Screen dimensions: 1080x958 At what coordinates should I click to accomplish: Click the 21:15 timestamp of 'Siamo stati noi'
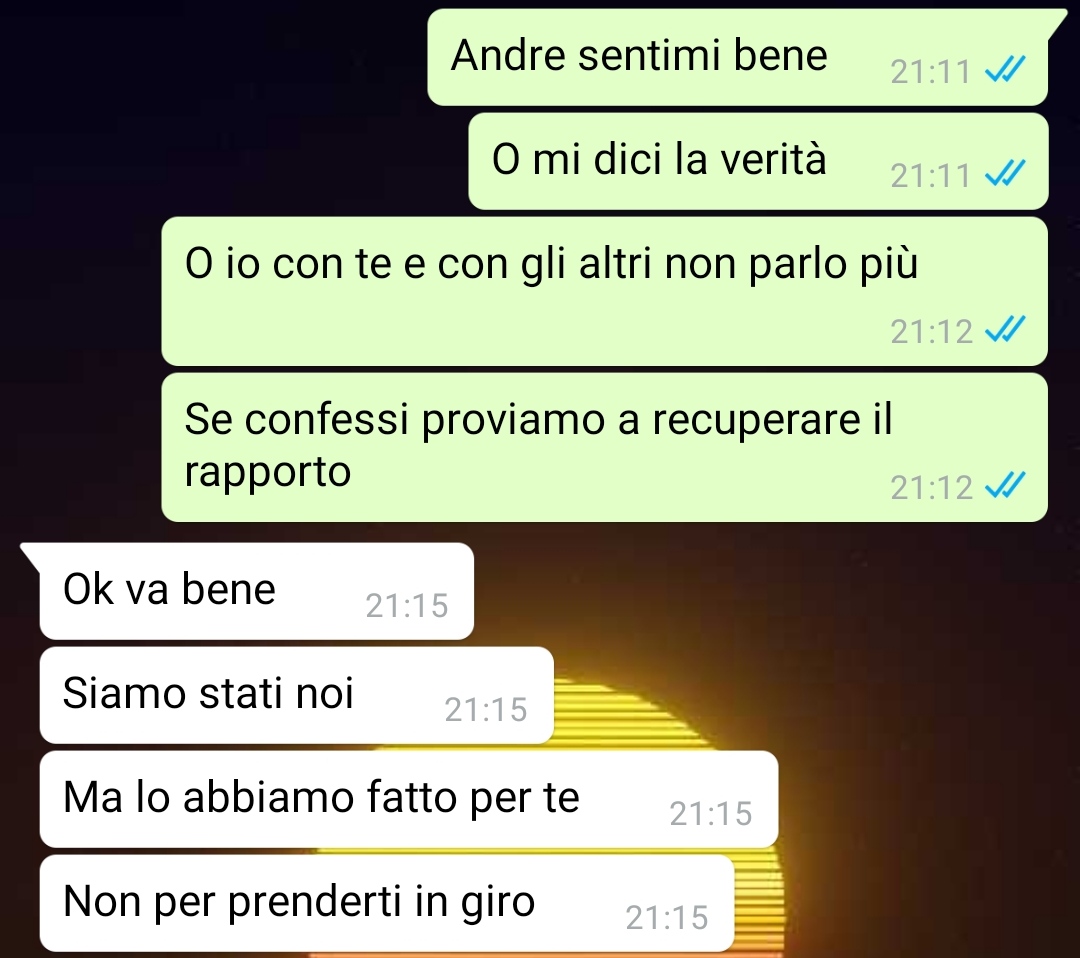486,710
